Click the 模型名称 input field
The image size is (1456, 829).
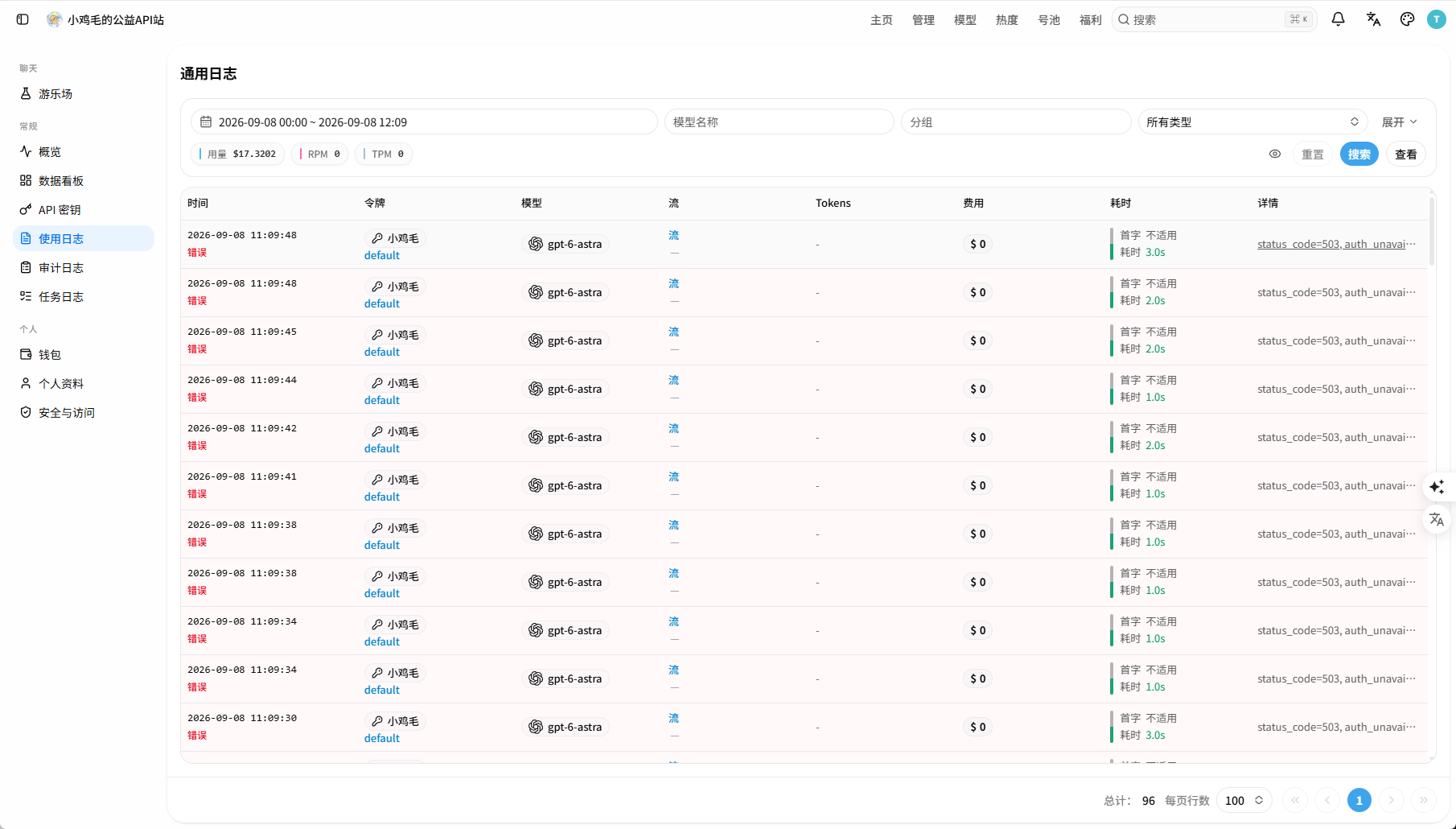click(x=779, y=122)
